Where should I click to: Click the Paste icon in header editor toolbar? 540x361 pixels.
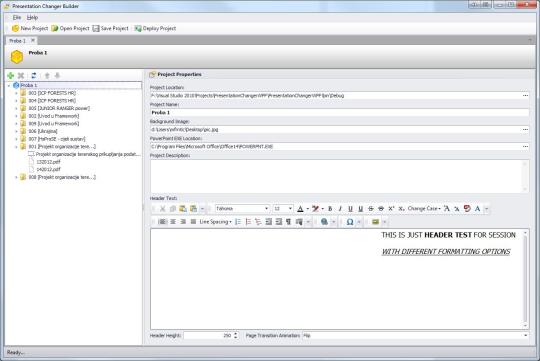point(183,209)
